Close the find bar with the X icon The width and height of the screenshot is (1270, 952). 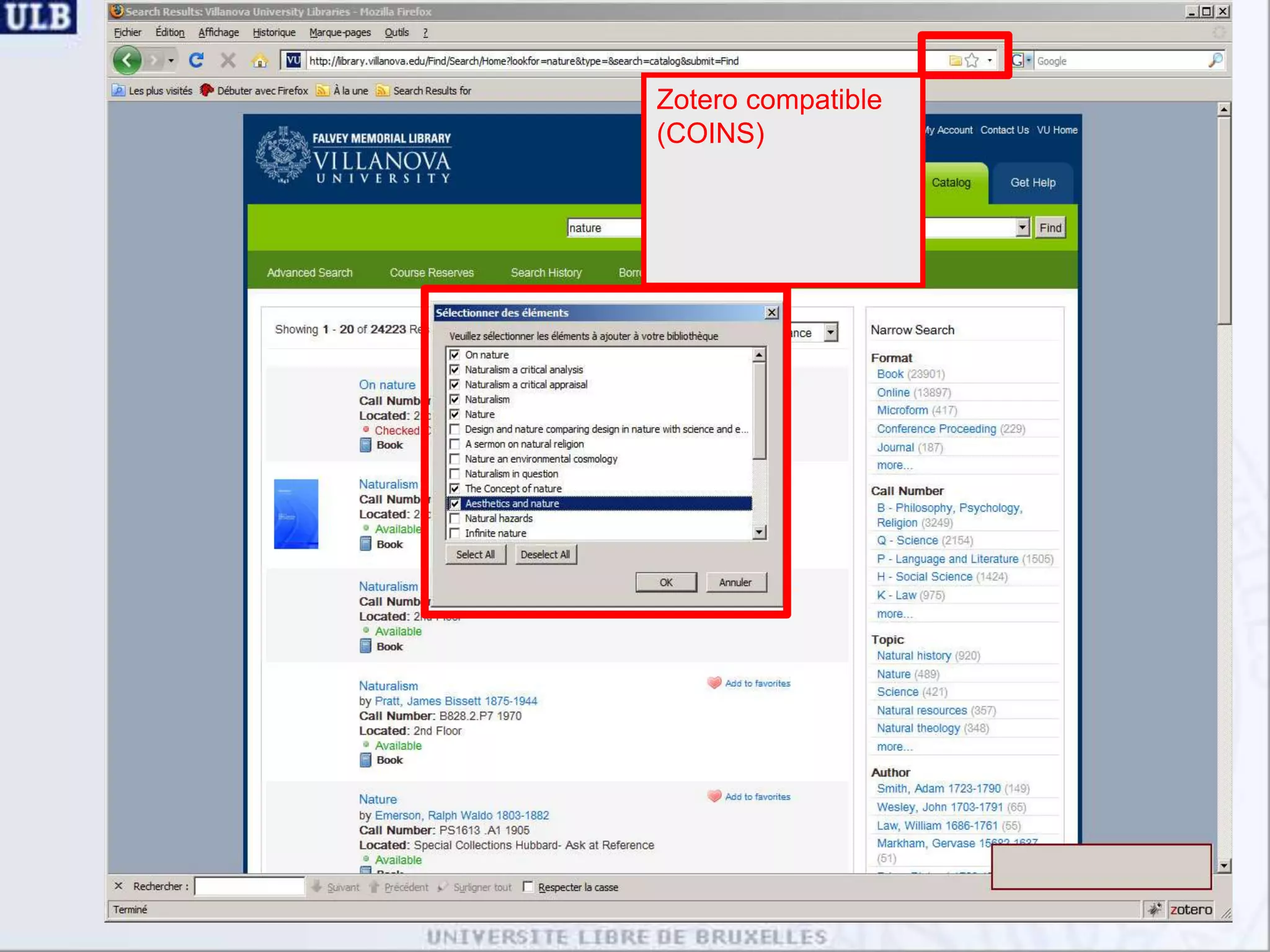point(119,886)
